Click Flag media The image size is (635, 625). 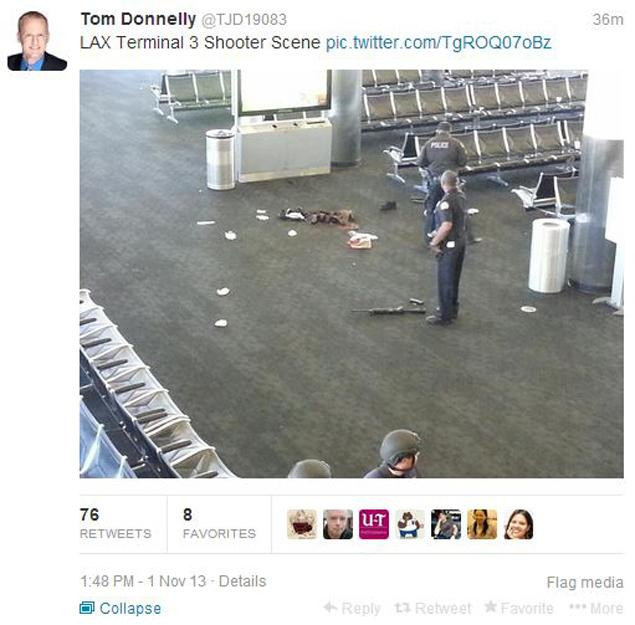pos(585,582)
